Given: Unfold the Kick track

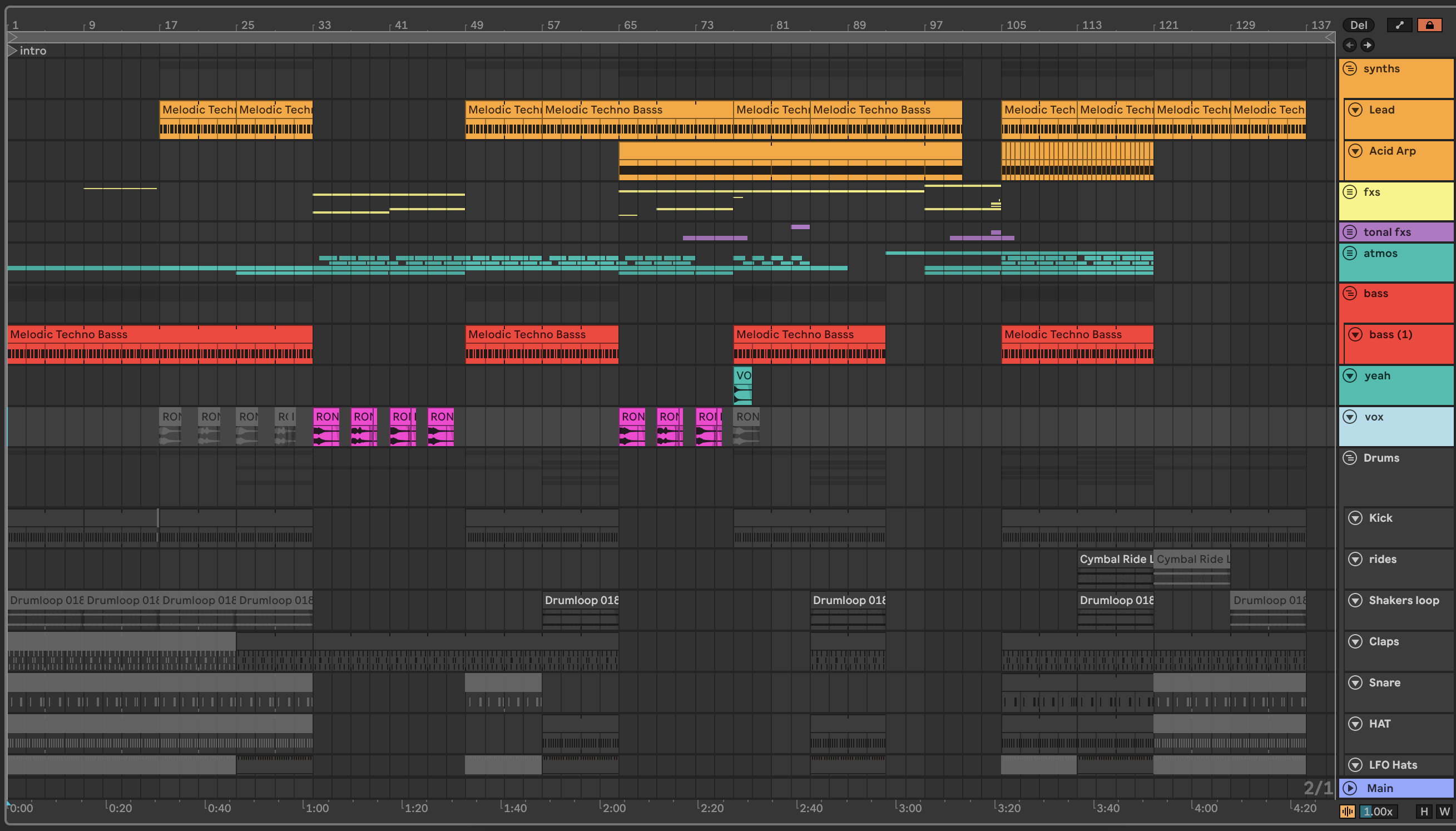Looking at the screenshot, I should [1355, 518].
